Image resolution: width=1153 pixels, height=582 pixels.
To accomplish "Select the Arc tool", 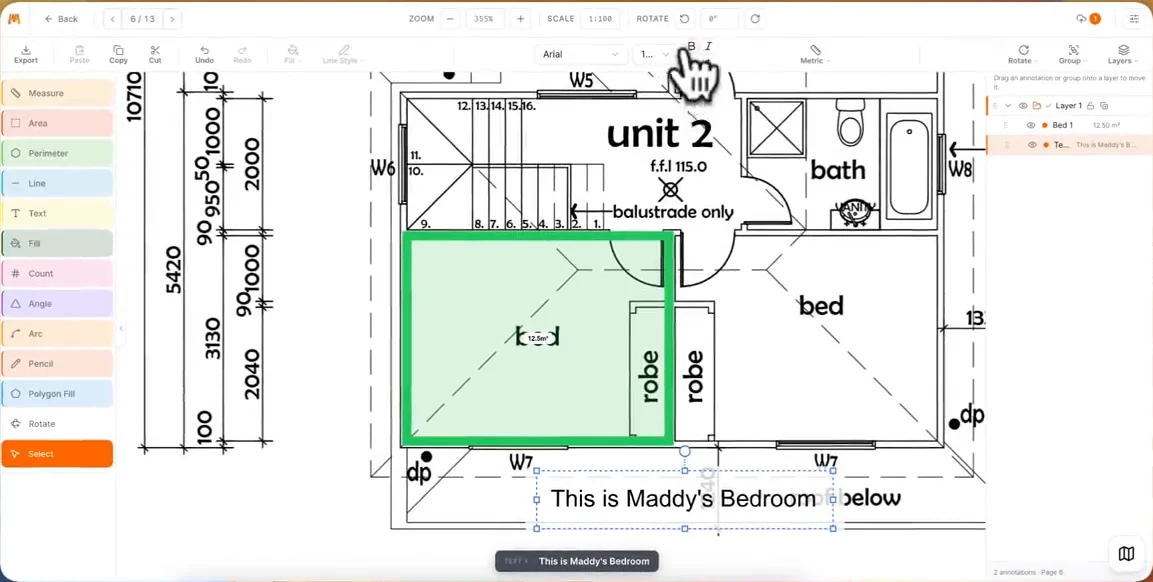I will point(57,334).
